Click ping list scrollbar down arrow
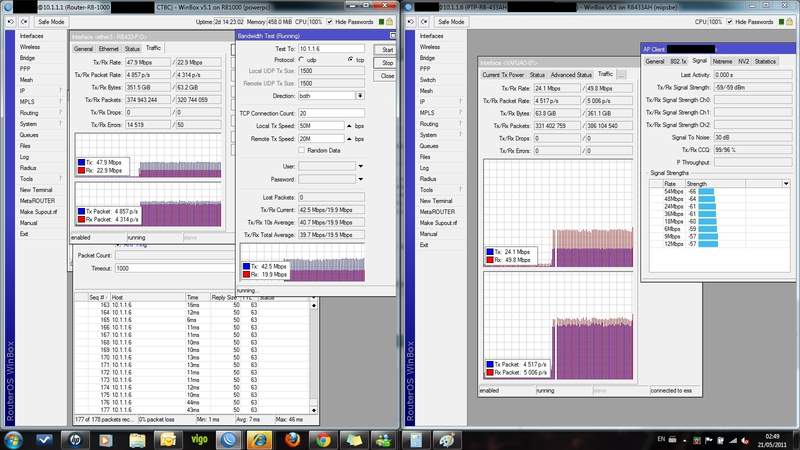Screen dimensions: 800x450 (314, 410)
